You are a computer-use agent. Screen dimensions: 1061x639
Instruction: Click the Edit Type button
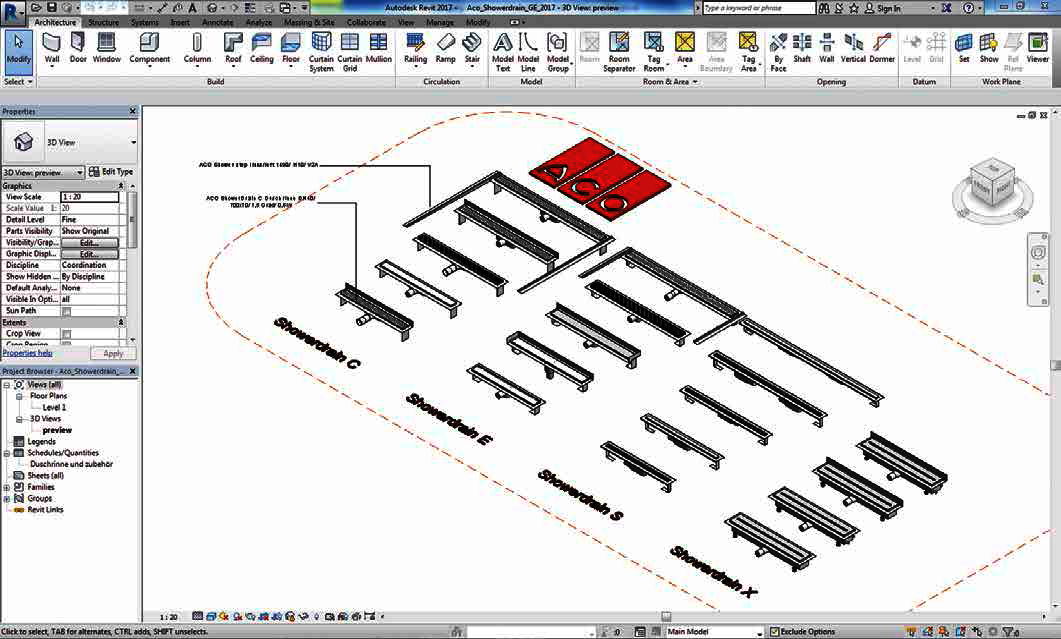(x=111, y=172)
